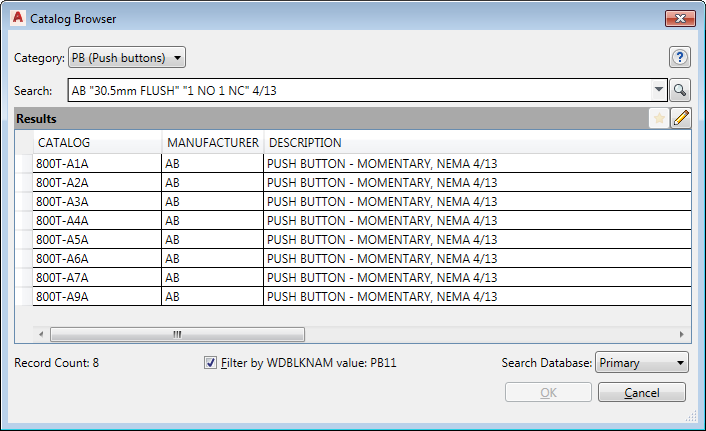
Task: Select catalog entry 800T-A2A
Action: coord(97,182)
